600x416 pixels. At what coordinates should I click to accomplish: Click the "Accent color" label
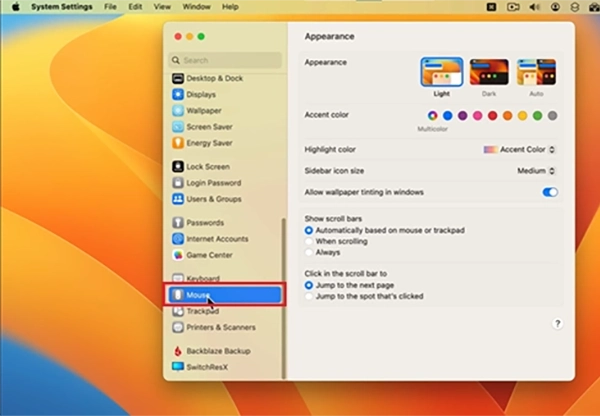pos(326,115)
